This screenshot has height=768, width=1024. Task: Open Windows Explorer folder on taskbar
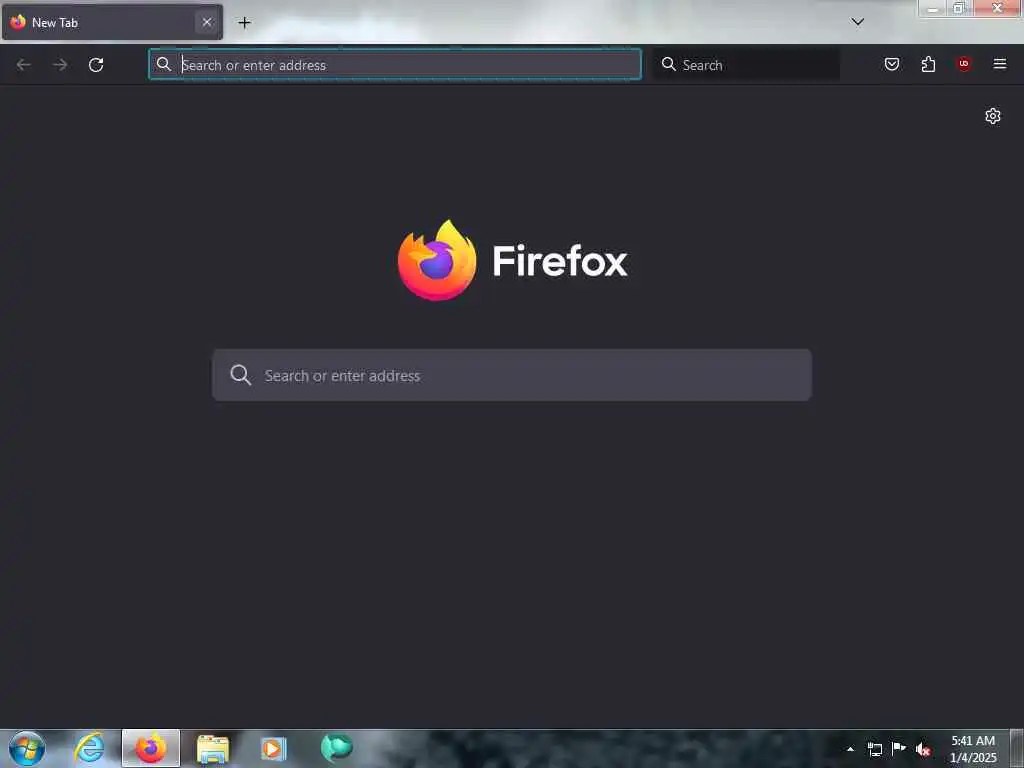[x=213, y=748]
